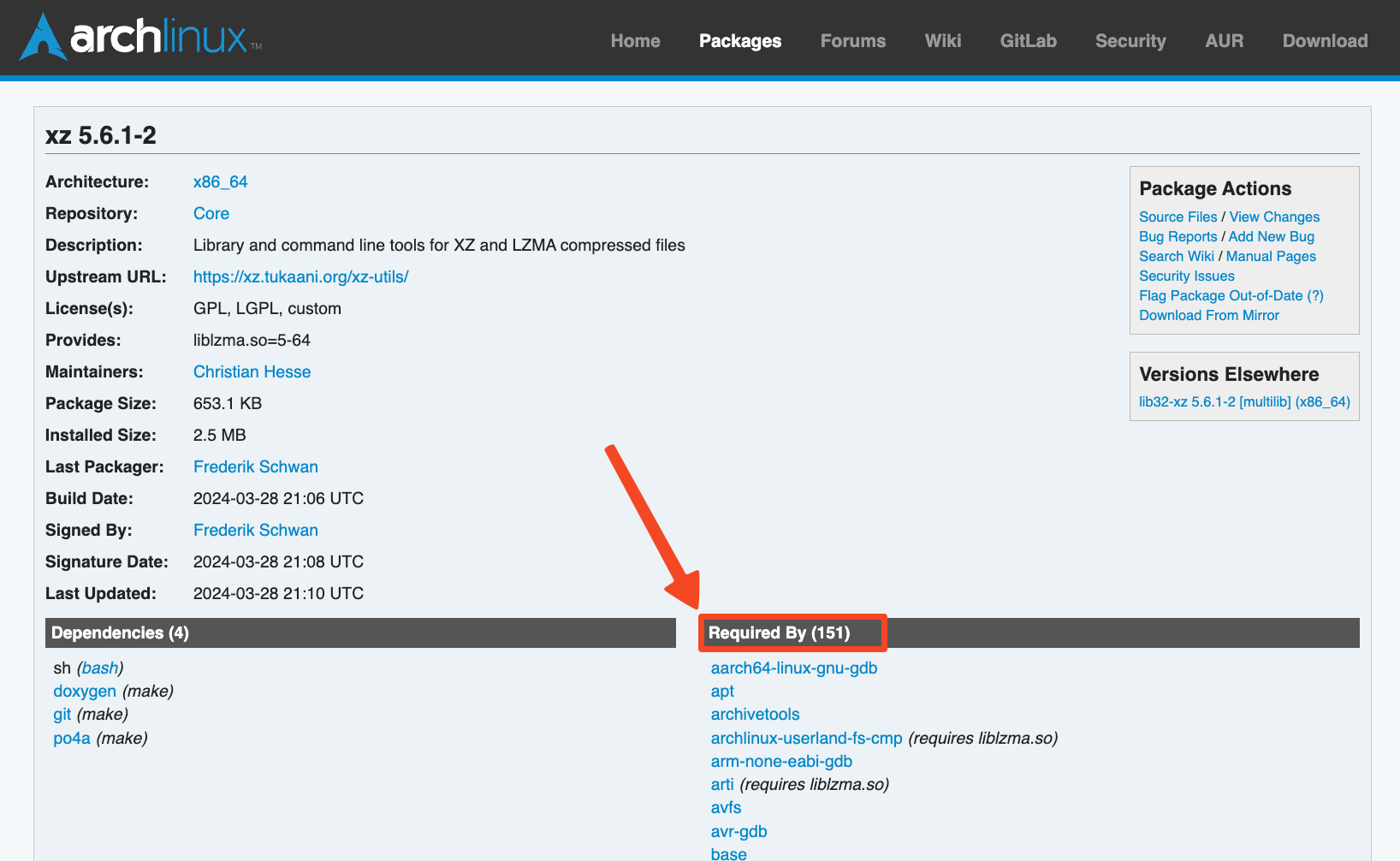This screenshot has height=861, width=1400.
Task: Open maintainer Christian Hesse link
Action: [x=252, y=372]
